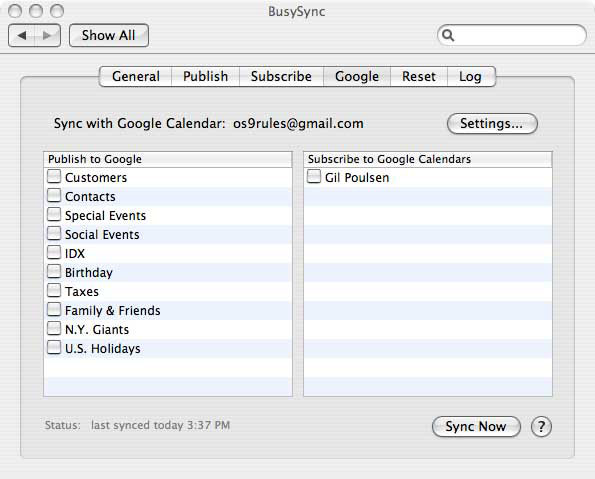This screenshot has width=595, height=479.
Task: View the Log tab
Action: point(471,76)
